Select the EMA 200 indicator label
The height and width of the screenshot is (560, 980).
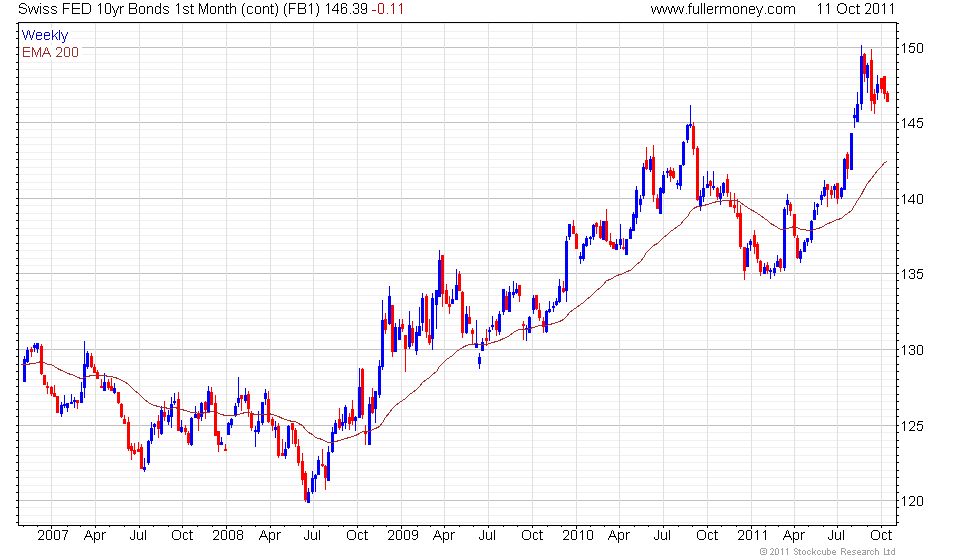pos(50,52)
